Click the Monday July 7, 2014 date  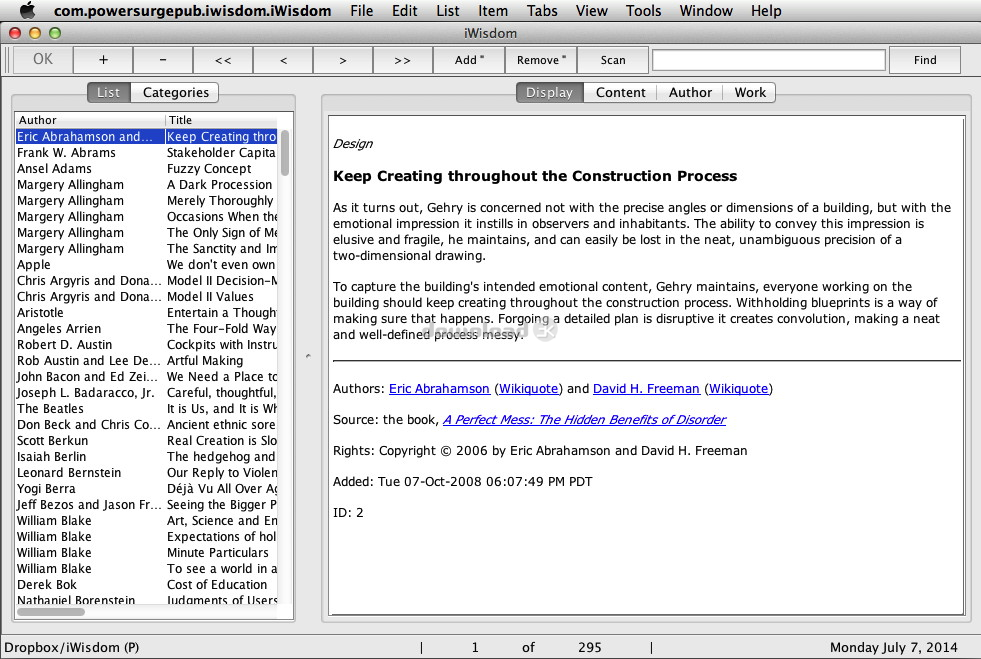point(893,648)
